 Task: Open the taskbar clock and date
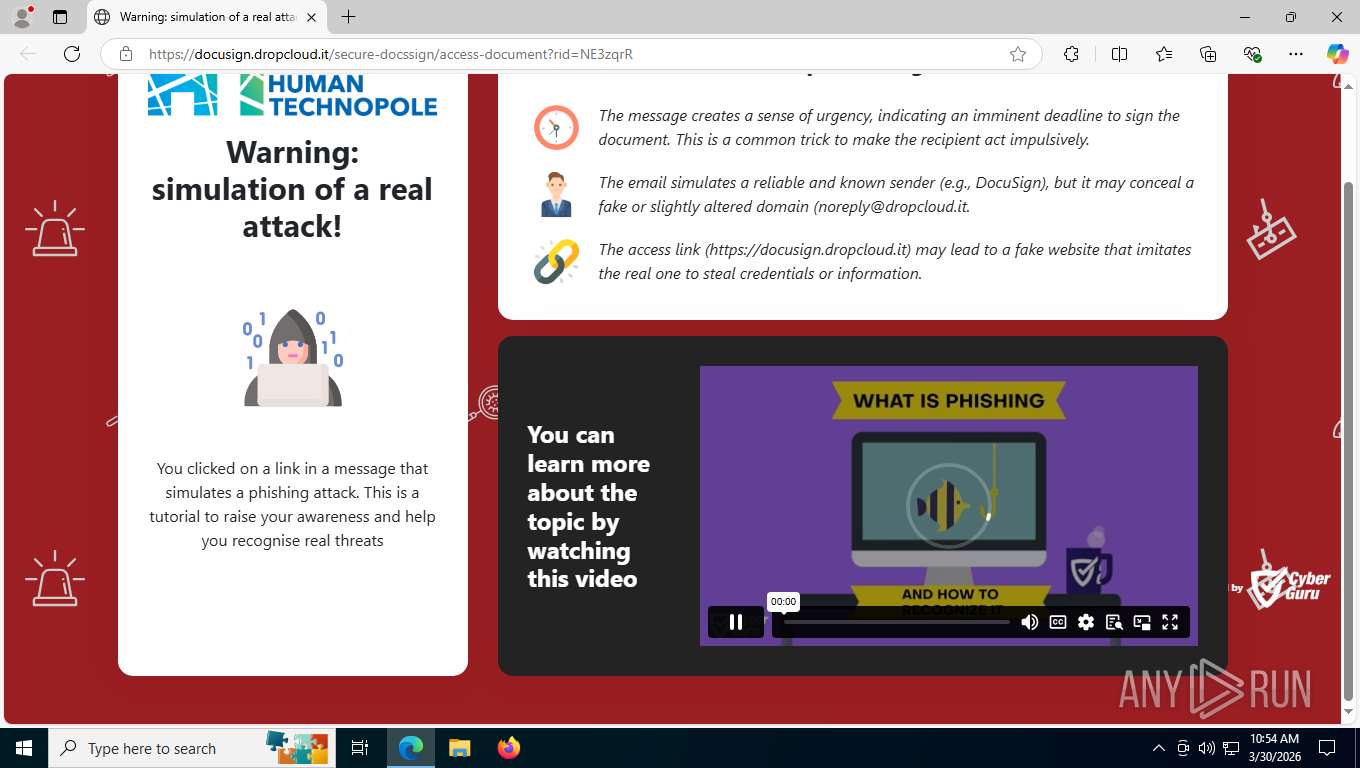(x=1273, y=748)
